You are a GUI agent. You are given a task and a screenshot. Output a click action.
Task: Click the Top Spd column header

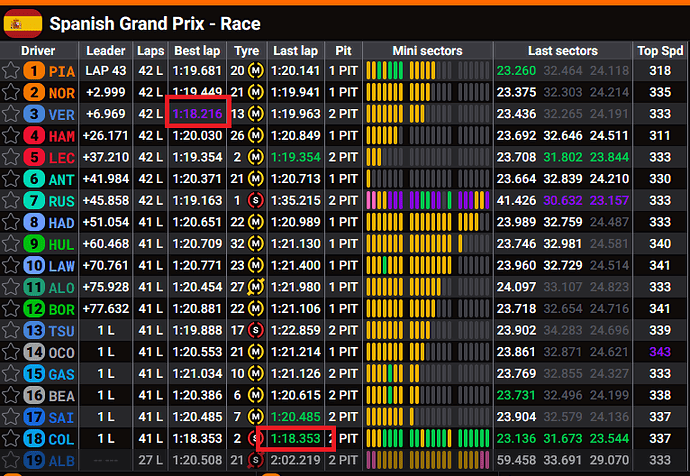660,51
